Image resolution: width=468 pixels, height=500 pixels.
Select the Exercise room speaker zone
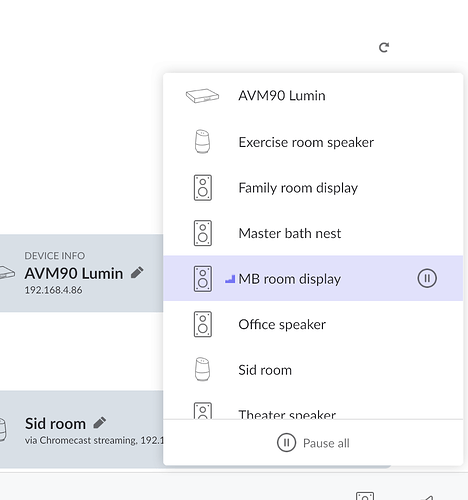point(313,142)
